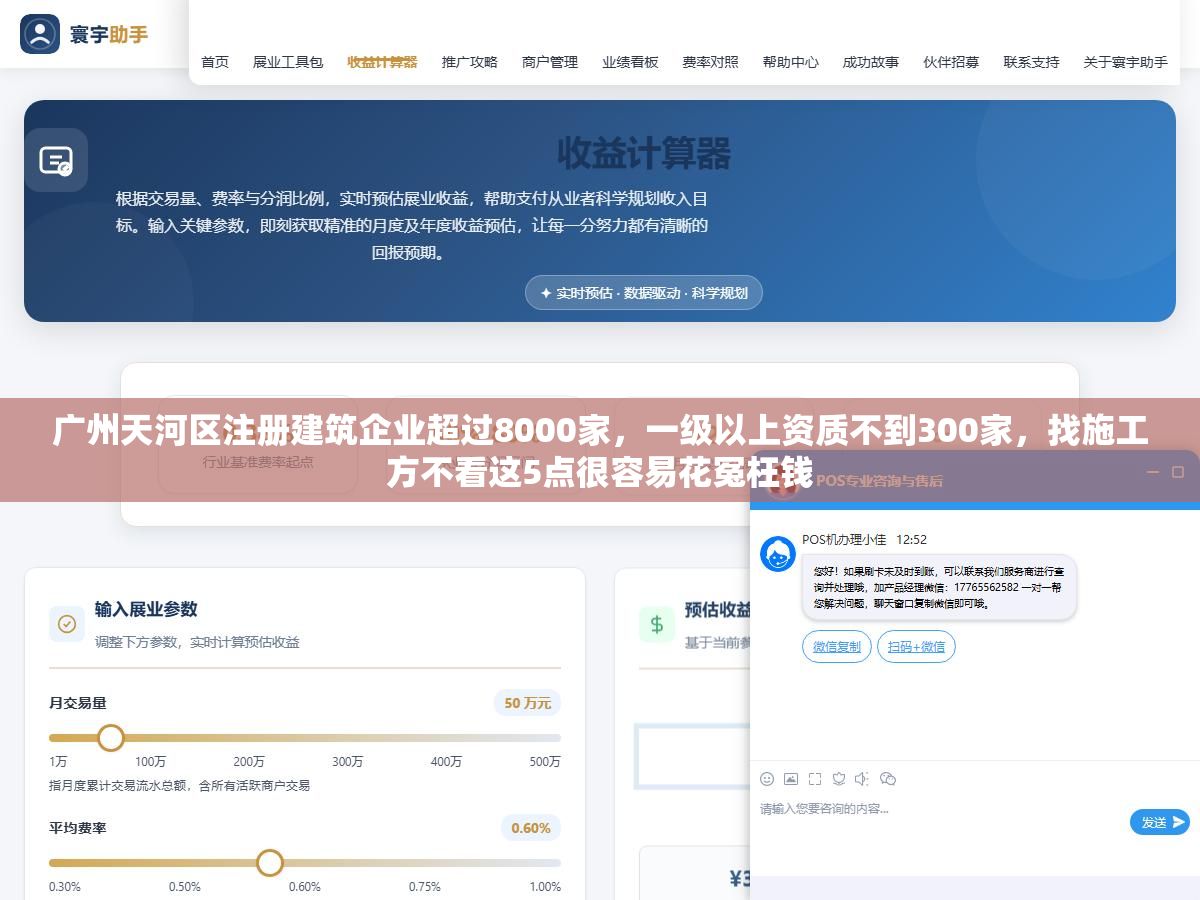The width and height of the screenshot is (1200, 900).
Task: Click the send-image icon in chat toolbar
Action: [x=791, y=778]
